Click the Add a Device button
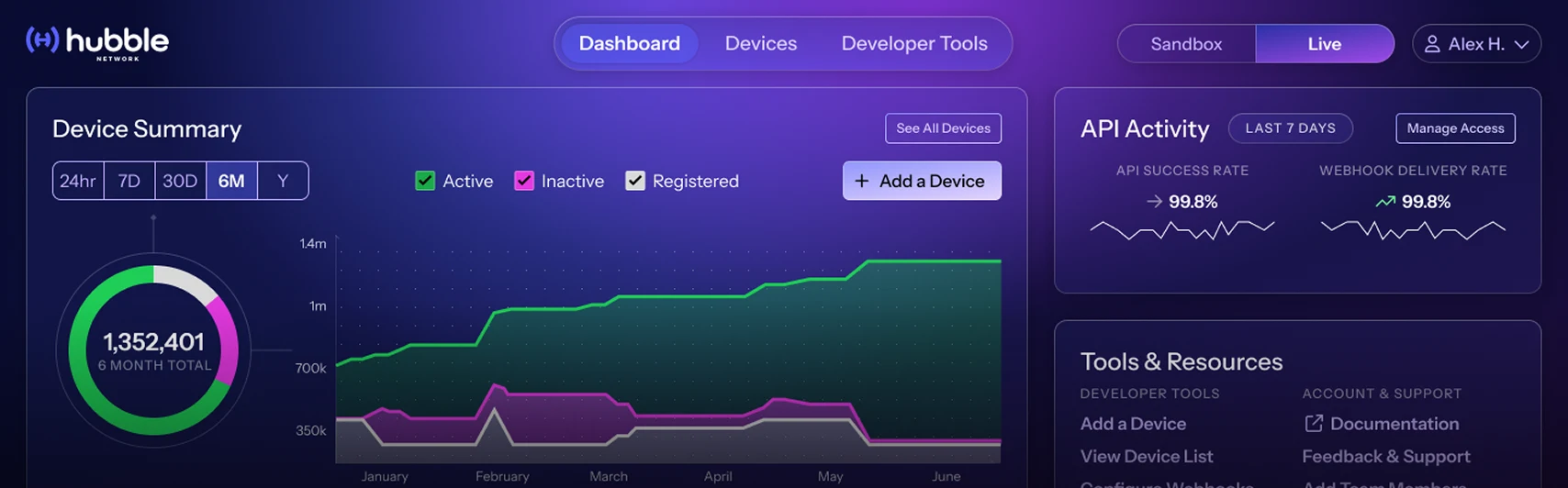 922,181
